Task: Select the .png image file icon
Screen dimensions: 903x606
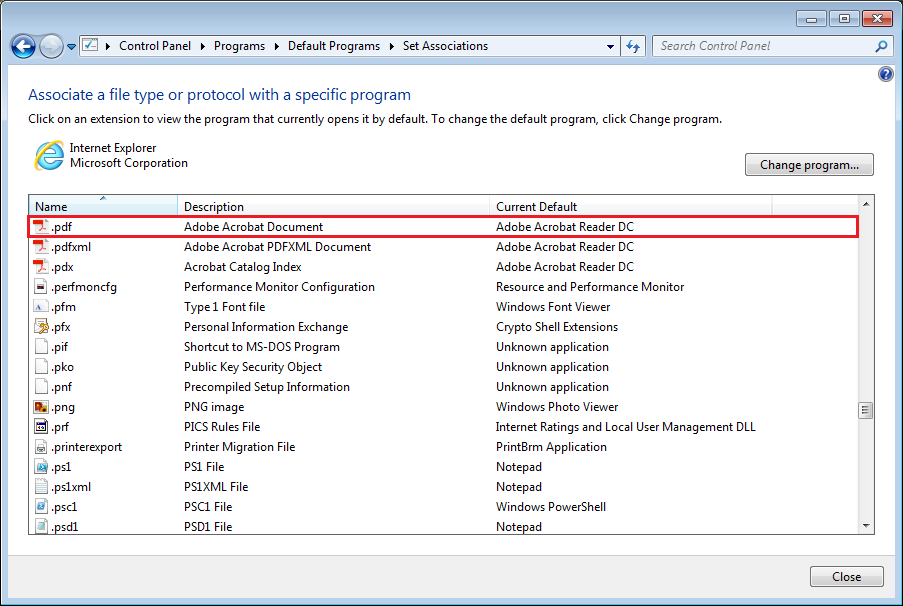Action: (x=41, y=407)
